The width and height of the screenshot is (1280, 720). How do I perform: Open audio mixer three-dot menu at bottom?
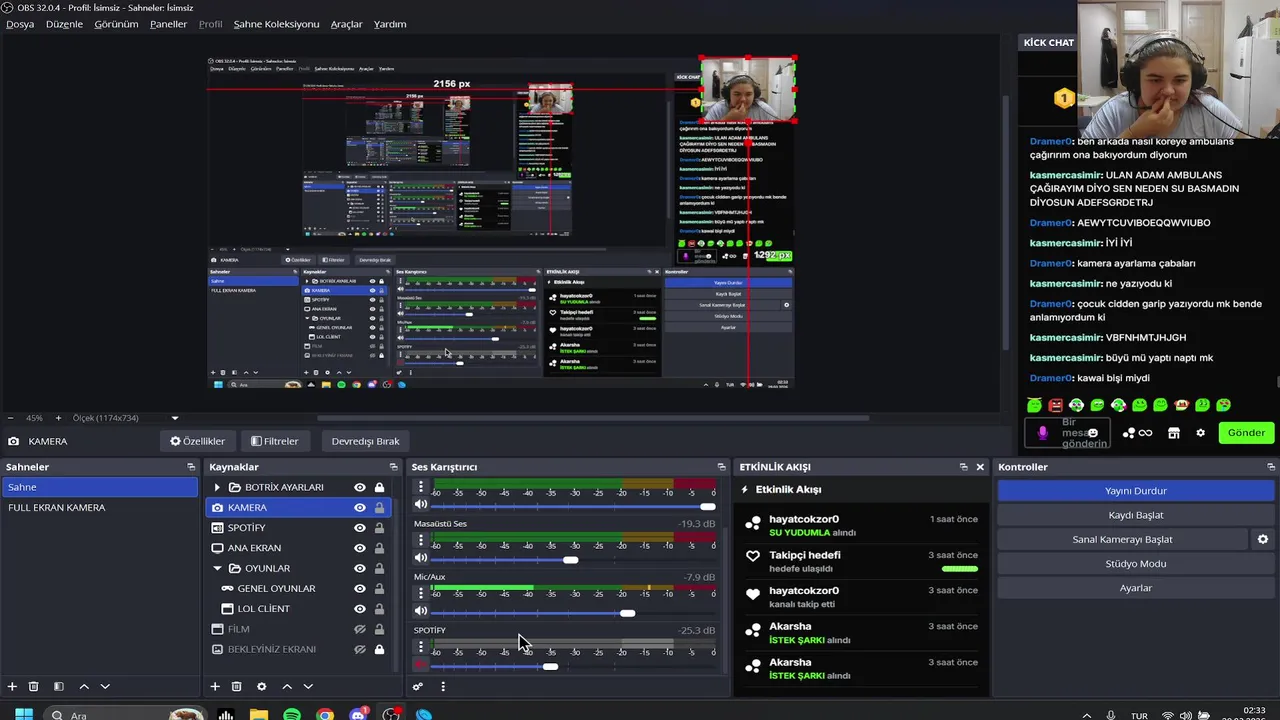(x=443, y=686)
